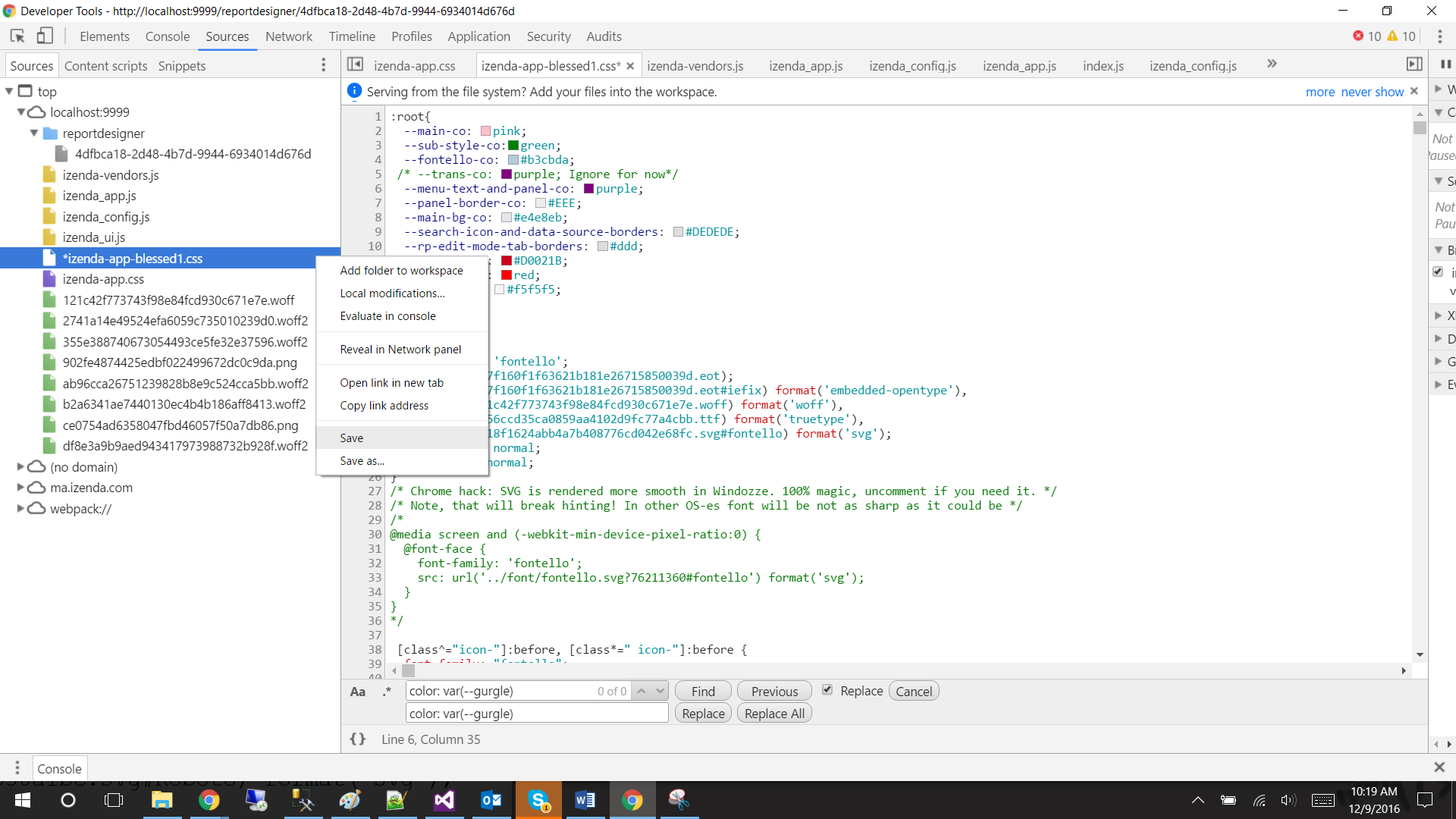Click the pretty print braces icon

[x=358, y=739]
